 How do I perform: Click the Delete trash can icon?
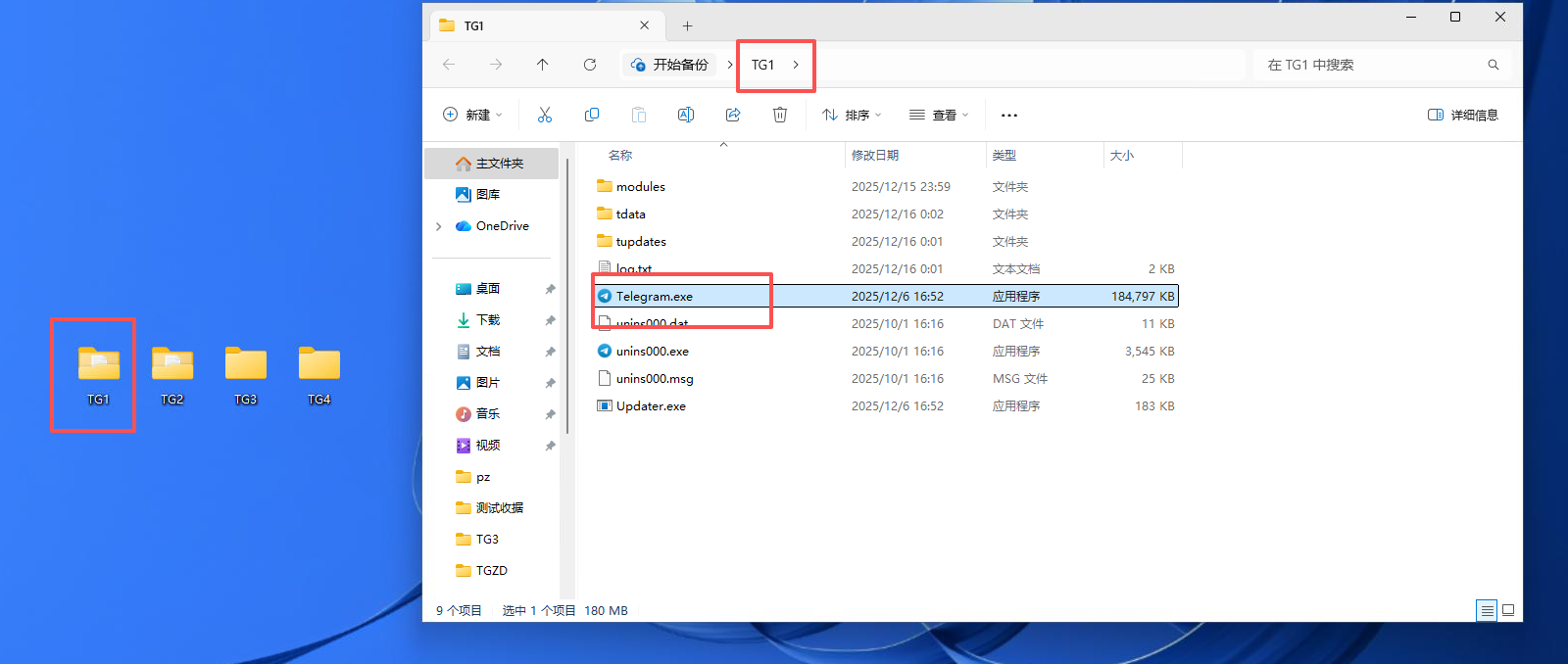pyautogui.click(x=780, y=115)
